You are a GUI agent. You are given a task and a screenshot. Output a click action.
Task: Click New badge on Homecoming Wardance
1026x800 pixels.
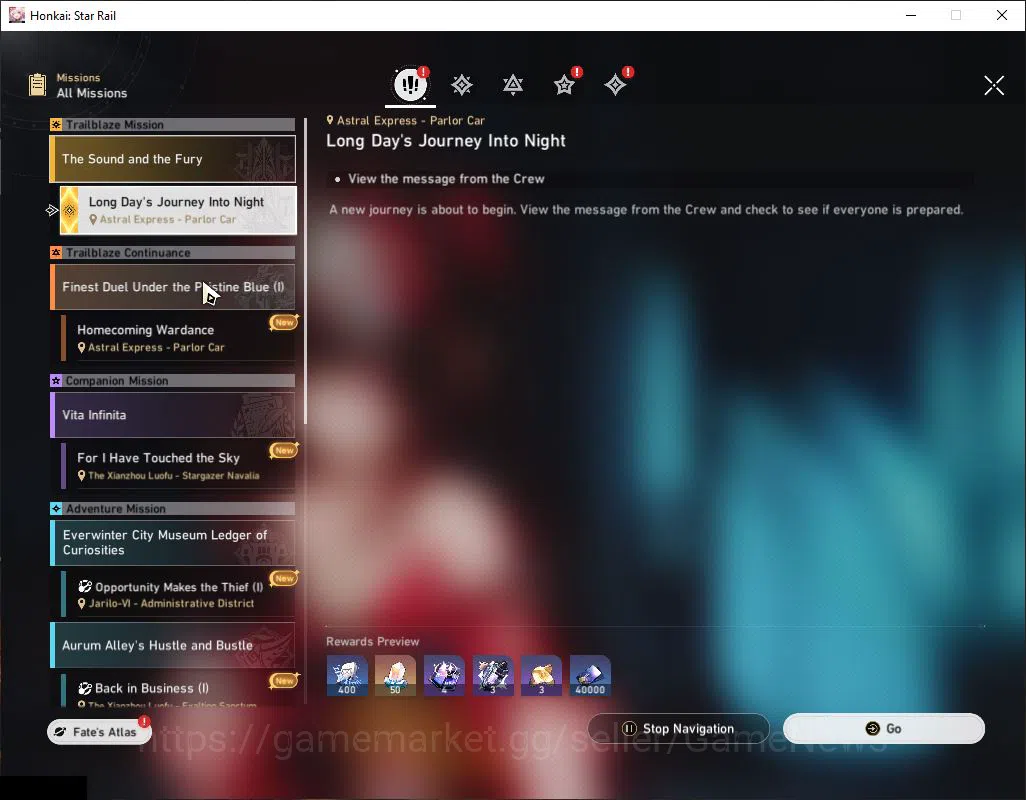click(x=284, y=322)
